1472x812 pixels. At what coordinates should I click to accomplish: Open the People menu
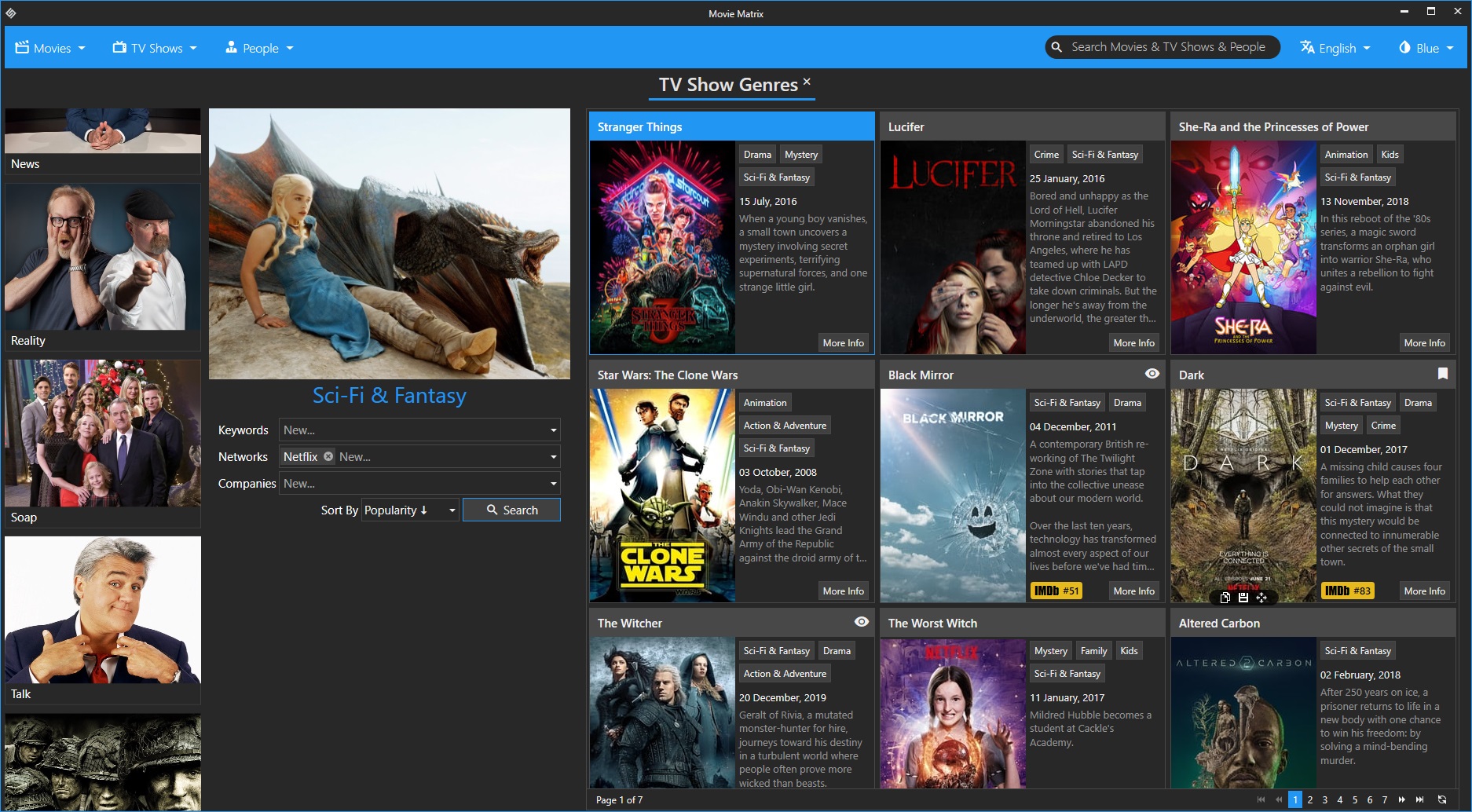coord(259,48)
